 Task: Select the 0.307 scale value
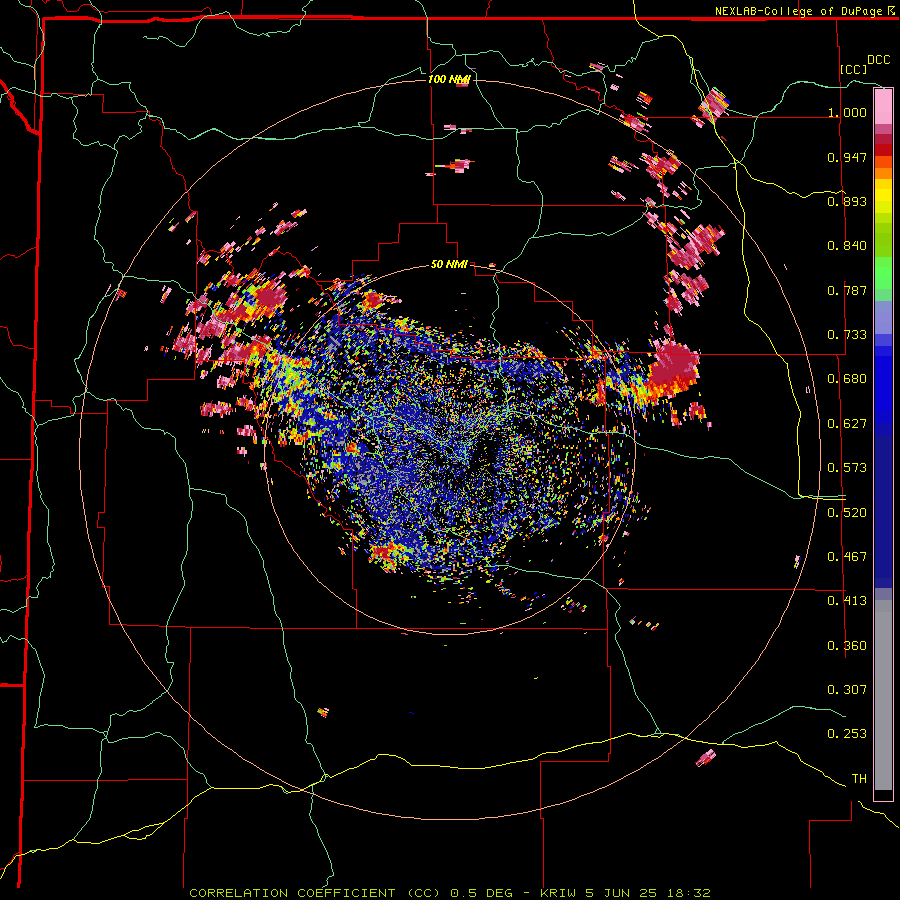click(847, 690)
